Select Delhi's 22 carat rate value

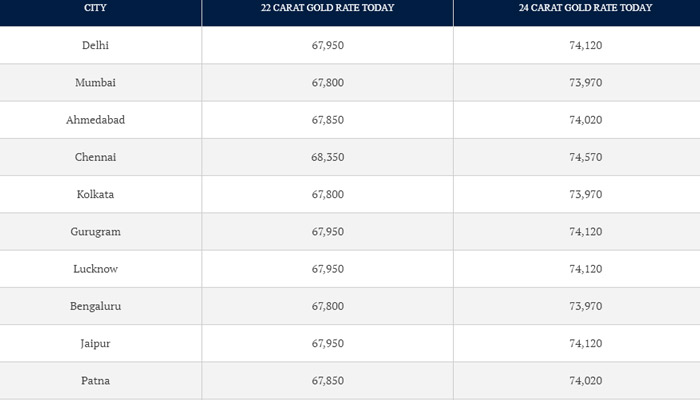point(327,45)
